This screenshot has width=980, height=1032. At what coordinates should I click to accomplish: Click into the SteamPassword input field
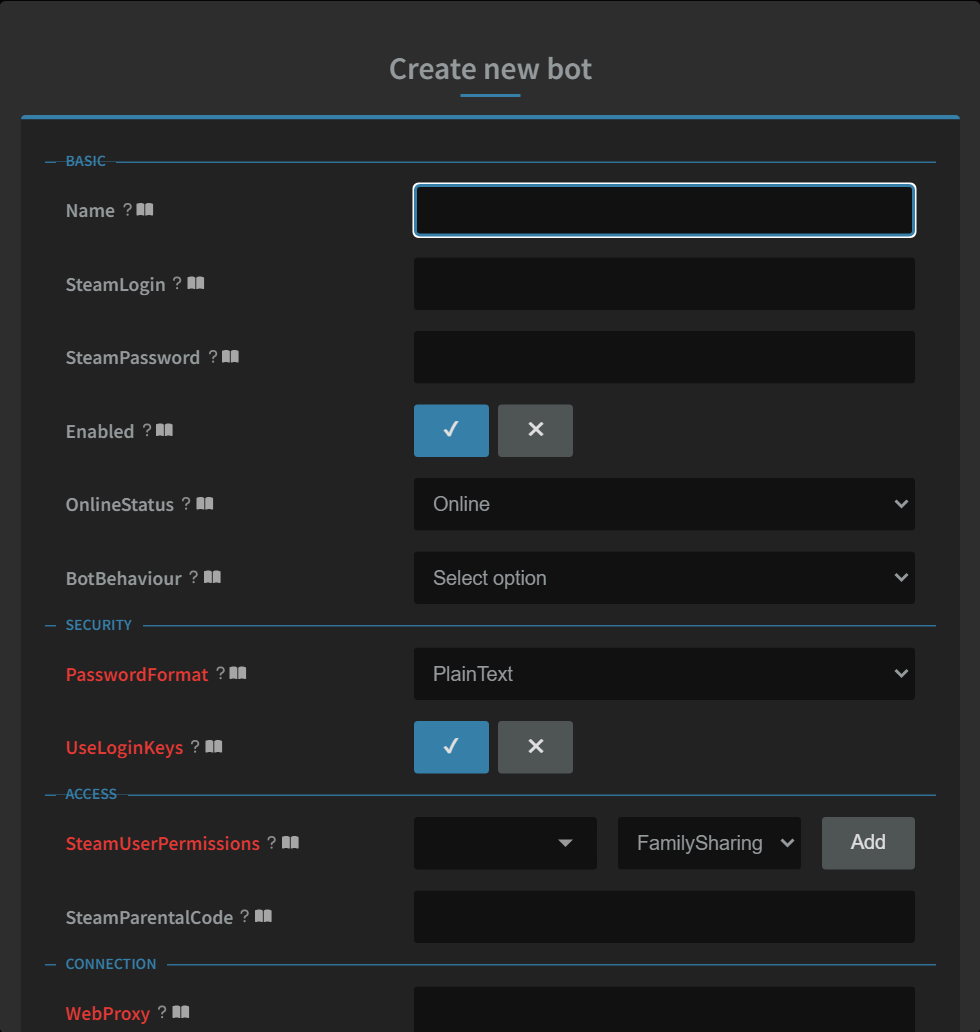click(664, 357)
